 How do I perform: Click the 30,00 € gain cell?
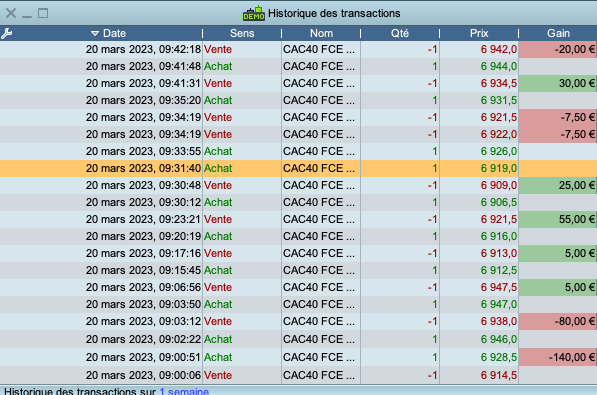pos(558,83)
